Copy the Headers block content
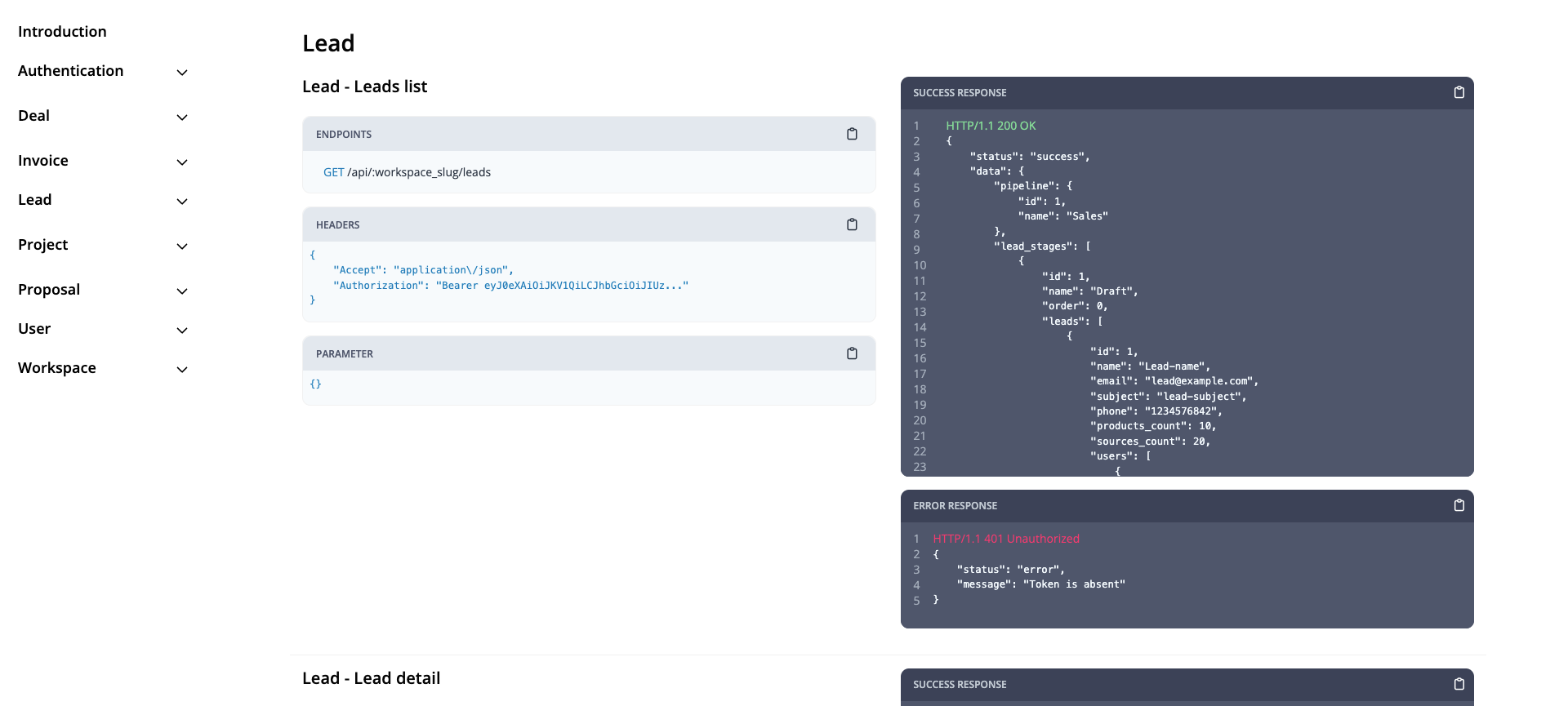The height and width of the screenshot is (706, 1568). point(852,224)
